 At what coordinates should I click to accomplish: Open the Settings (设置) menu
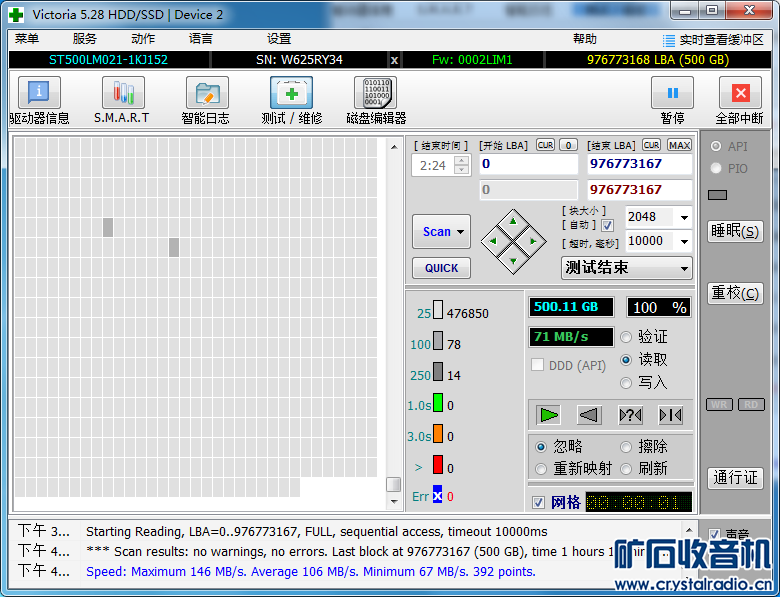click(x=279, y=39)
